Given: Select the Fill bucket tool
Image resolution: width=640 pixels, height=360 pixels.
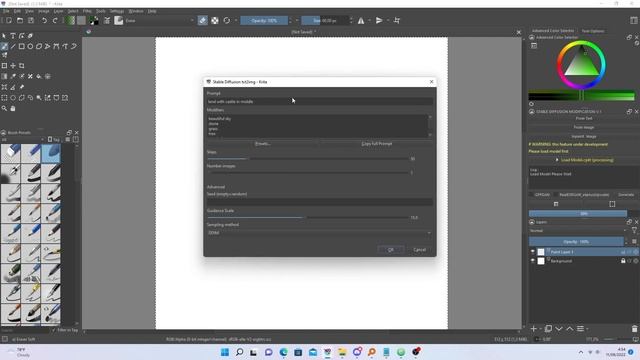Looking at the screenshot, I should point(39,76).
